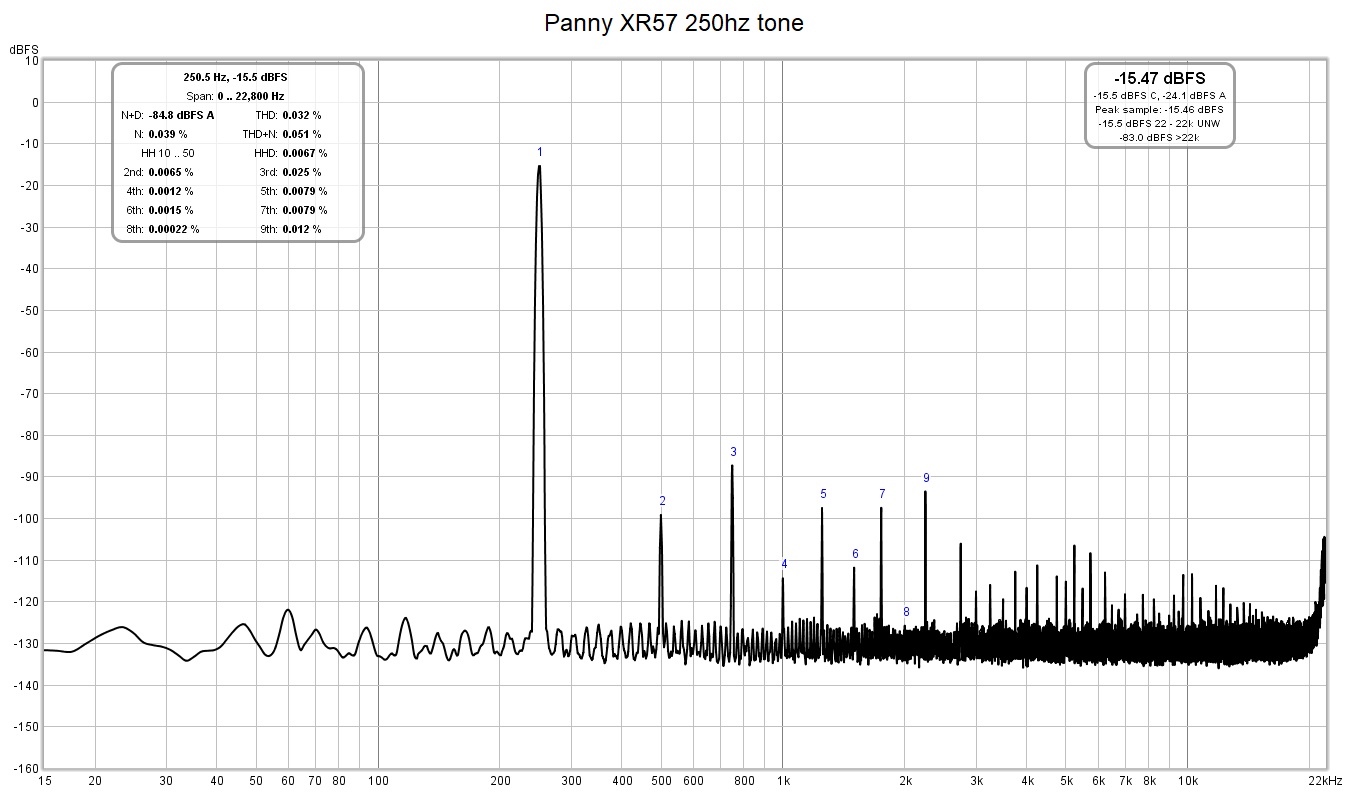Image resolution: width=1348 pixels, height=793 pixels.
Task: Click the large "-15.47 dBFS" level readout
Action: pos(1159,78)
